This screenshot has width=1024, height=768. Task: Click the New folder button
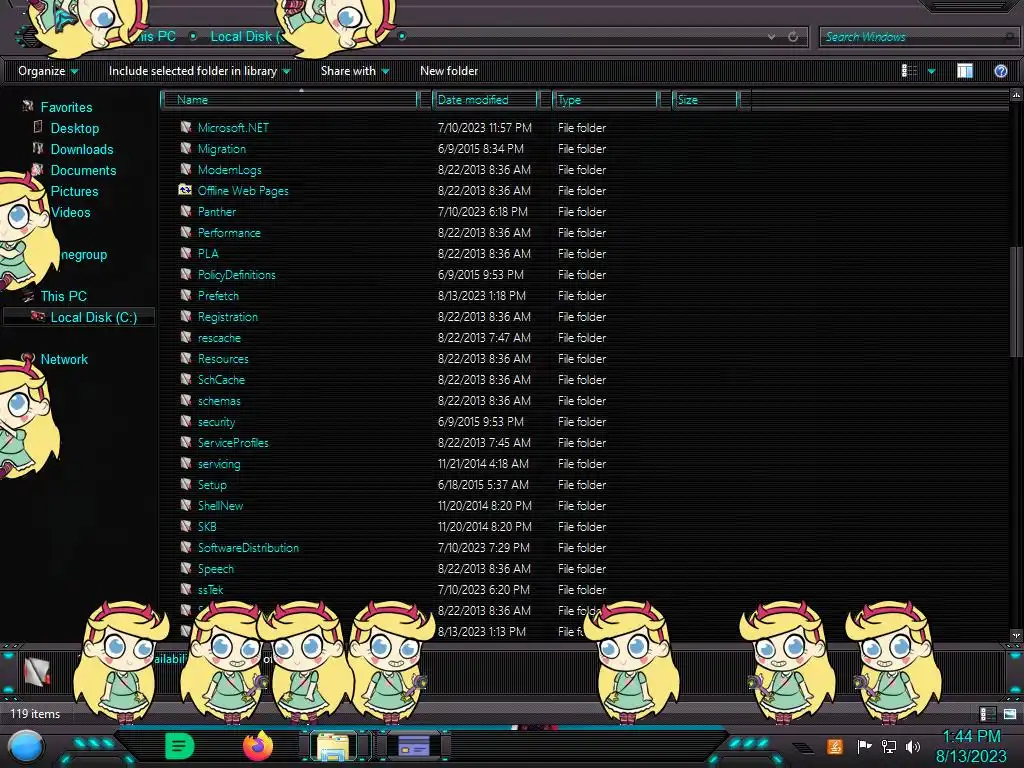(x=449, y=71)
